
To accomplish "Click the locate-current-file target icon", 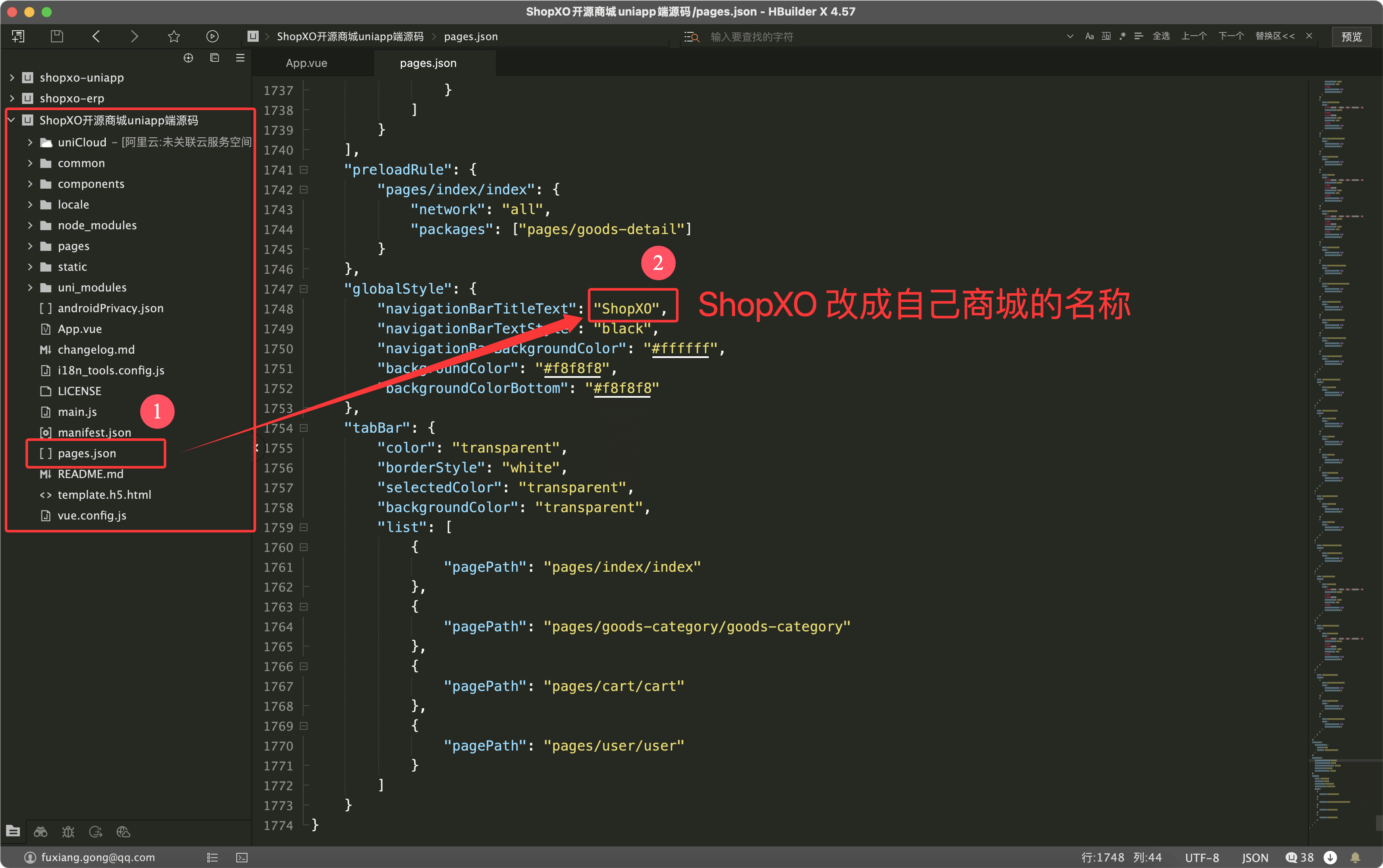I will click(x=188, y=58).
